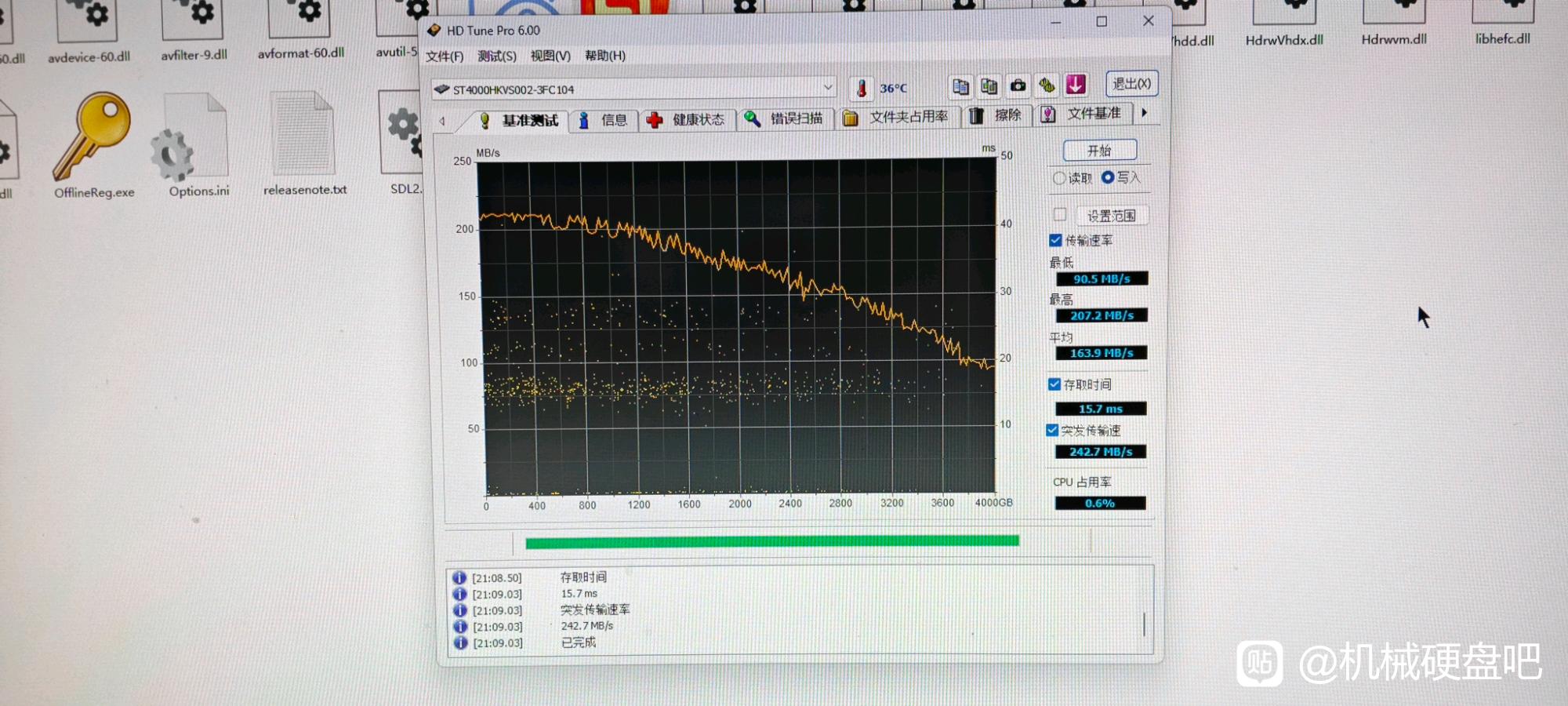Click the copy screenshot to clipboard icon
Image resolution: width=1568 pixels, height=706 pixels.
(x=989, y=86)
